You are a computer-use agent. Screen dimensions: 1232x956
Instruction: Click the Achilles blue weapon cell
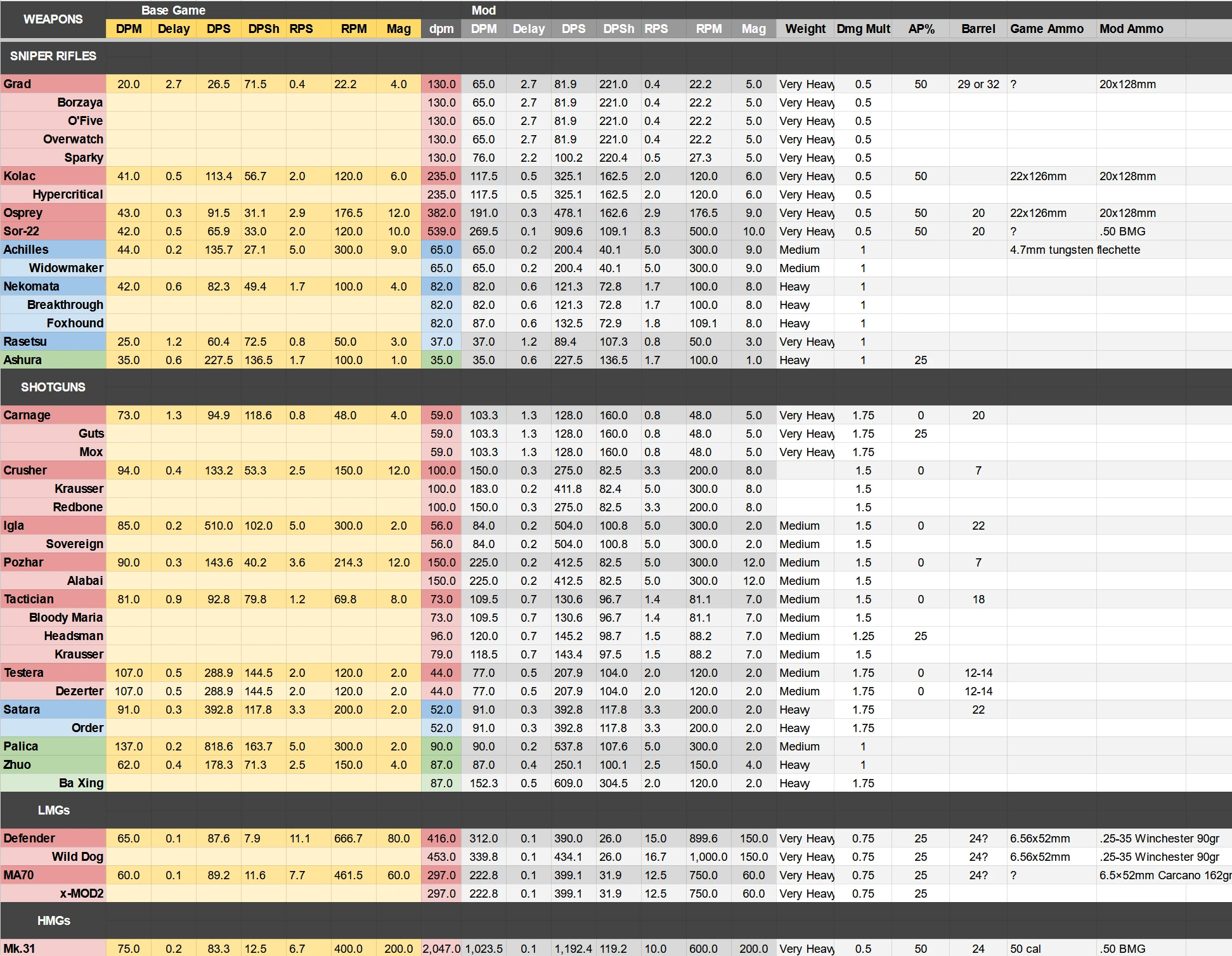53,249
